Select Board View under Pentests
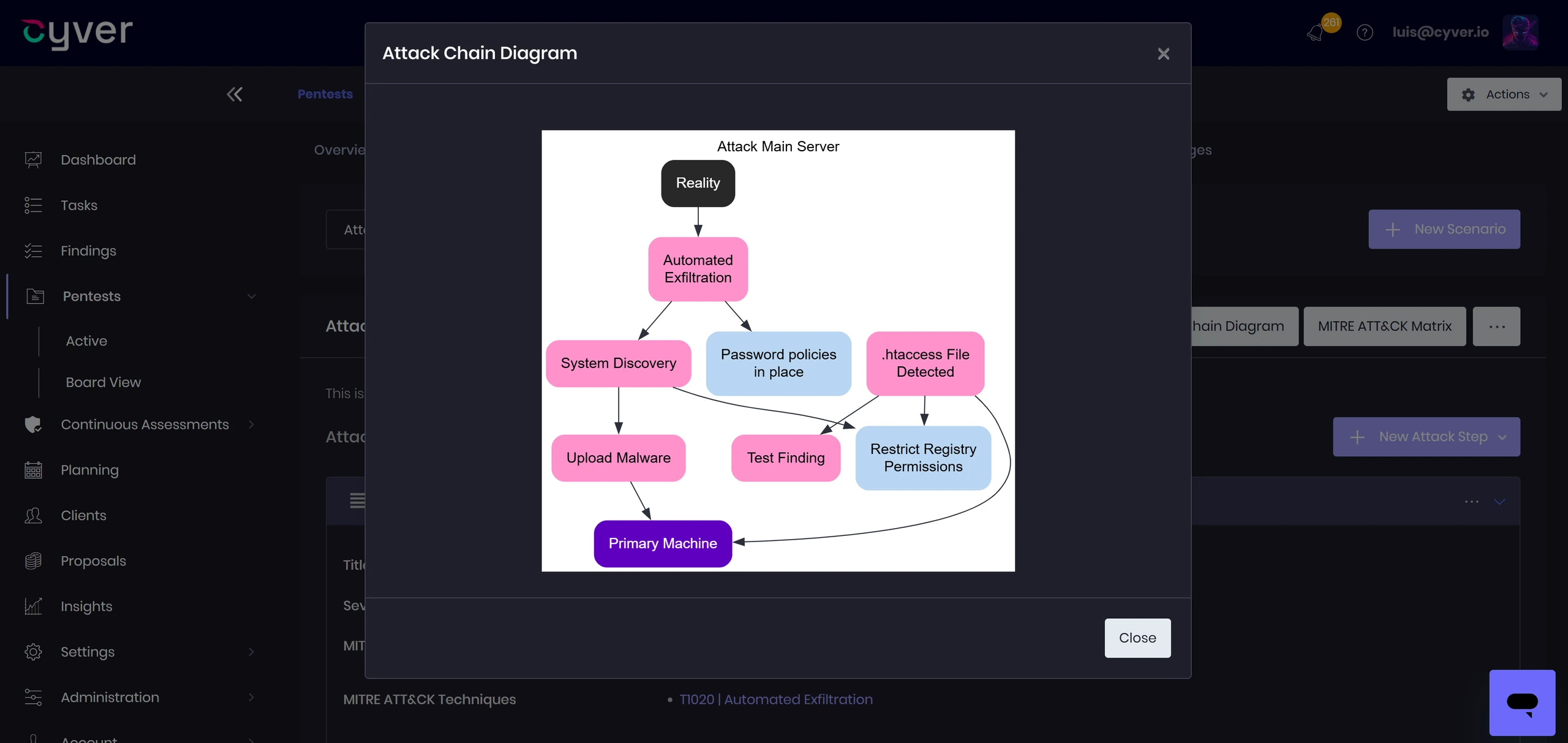This screenshot has height=743, width=1568. (103, 382)
